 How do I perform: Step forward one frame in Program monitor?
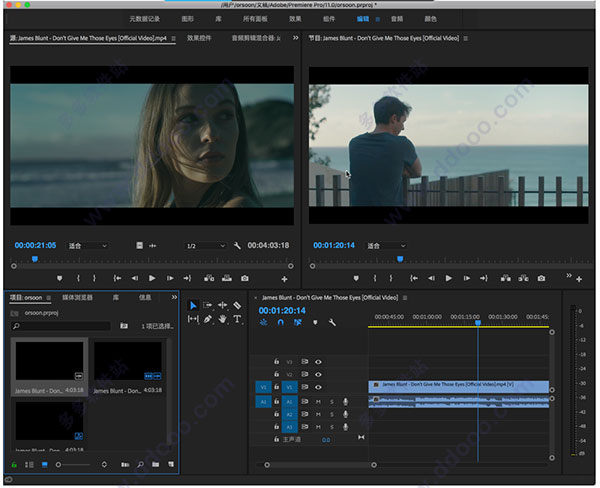tap(466, 278)
